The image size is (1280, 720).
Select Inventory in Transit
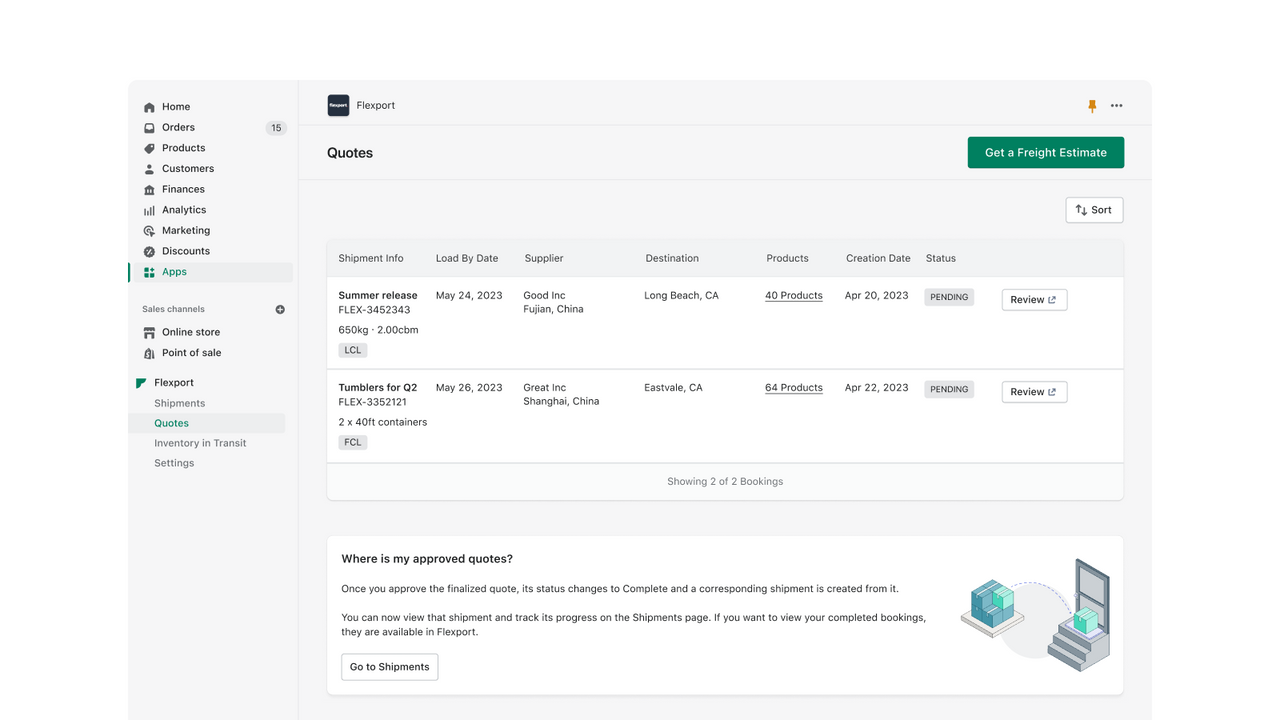click(202, 443)
